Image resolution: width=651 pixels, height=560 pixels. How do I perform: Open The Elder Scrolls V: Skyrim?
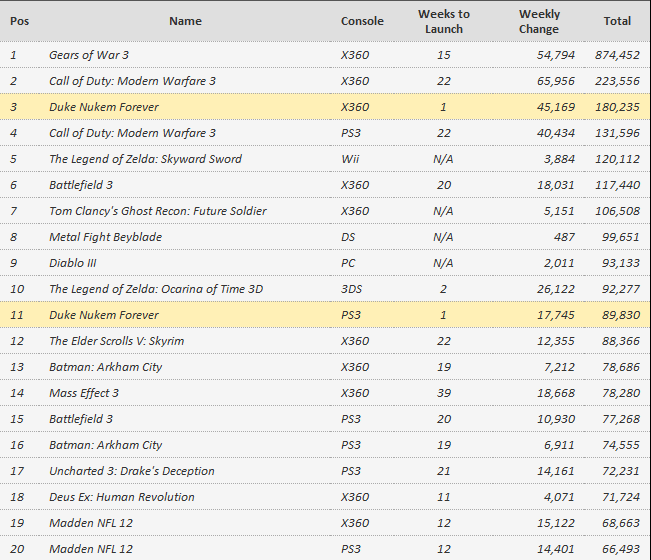(x=116, y=341)
